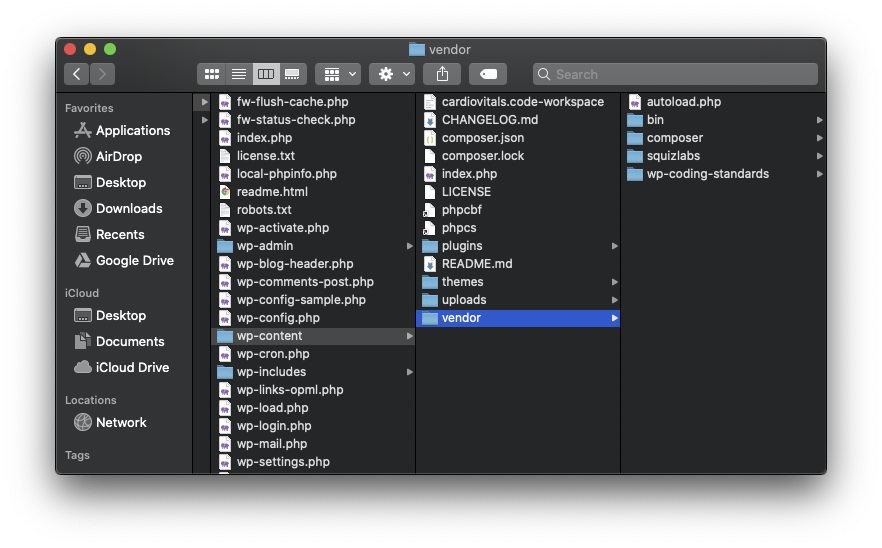This screenshot has width=882, height=548.
Task: Click the Edit Tags toolbar button
Action: tap(488, 74)
